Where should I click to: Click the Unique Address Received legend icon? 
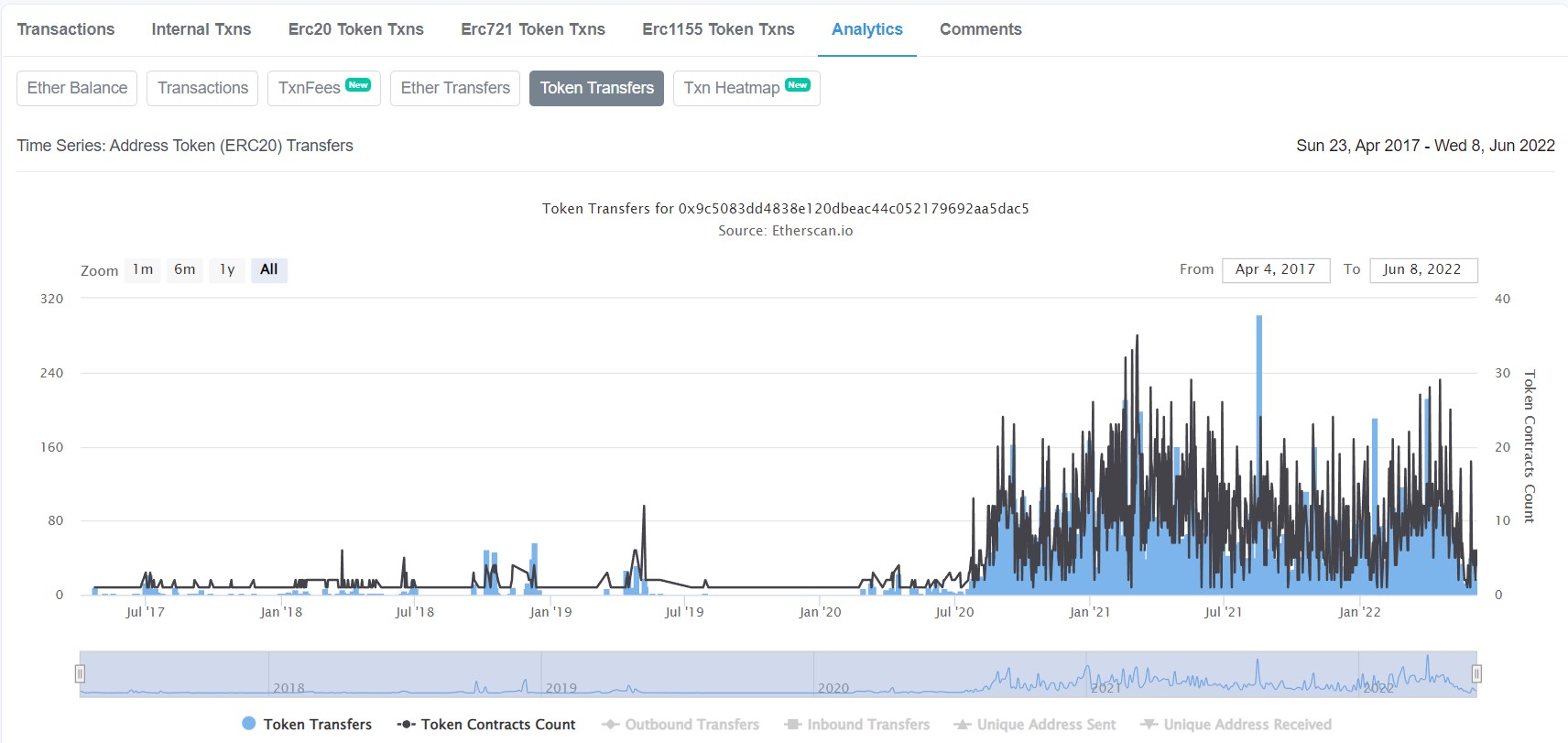[1149, 724]
